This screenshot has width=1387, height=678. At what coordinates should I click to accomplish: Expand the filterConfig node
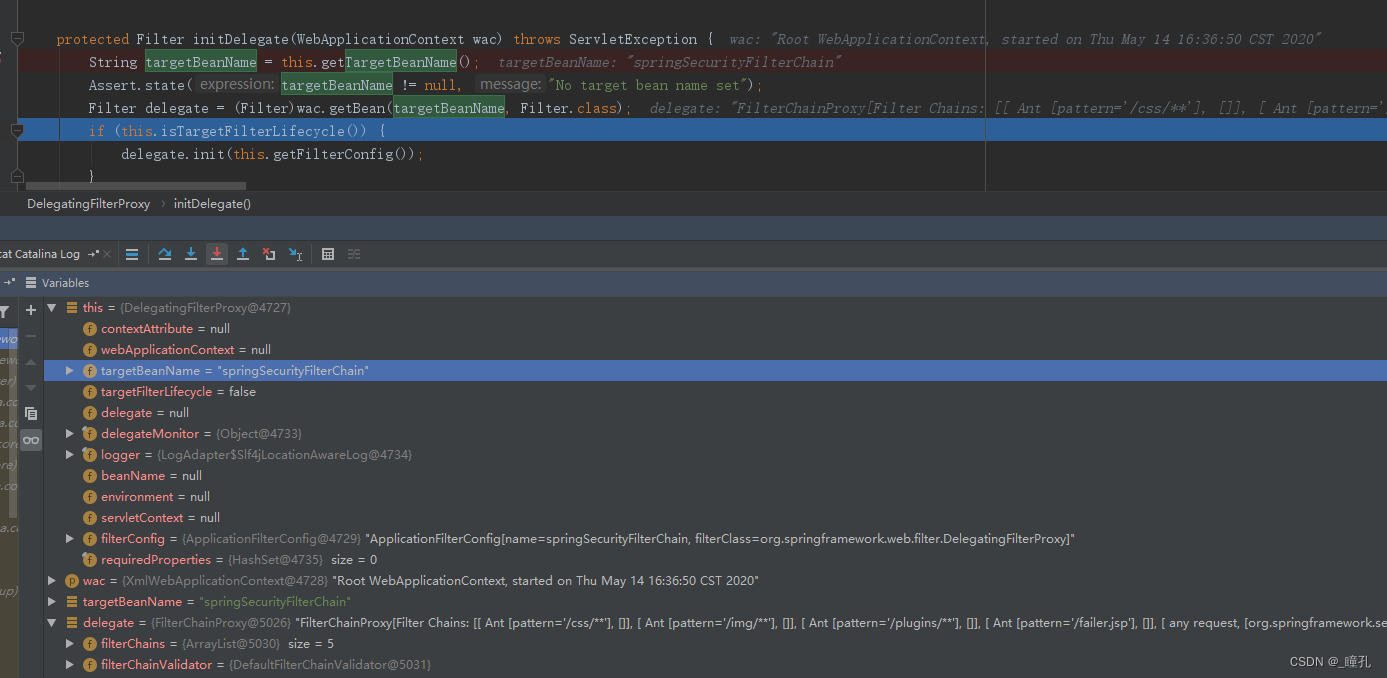coord(70,539)
